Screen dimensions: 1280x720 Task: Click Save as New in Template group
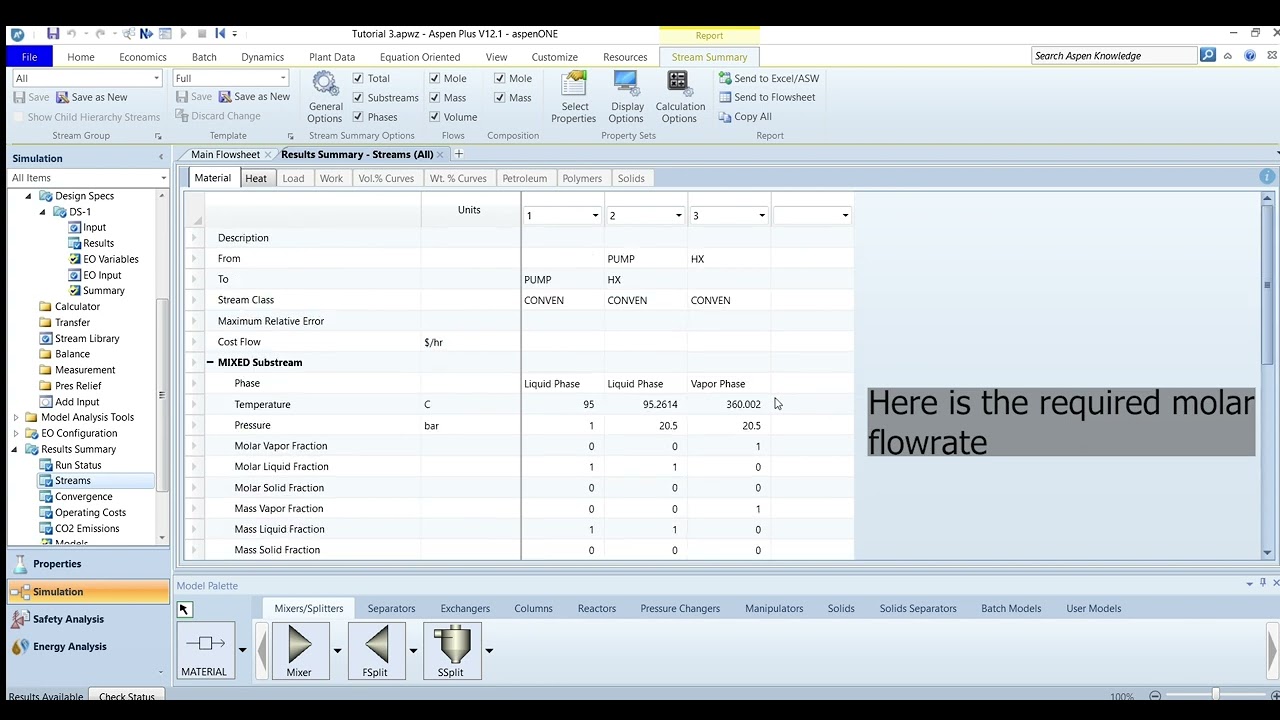[254, 97]
